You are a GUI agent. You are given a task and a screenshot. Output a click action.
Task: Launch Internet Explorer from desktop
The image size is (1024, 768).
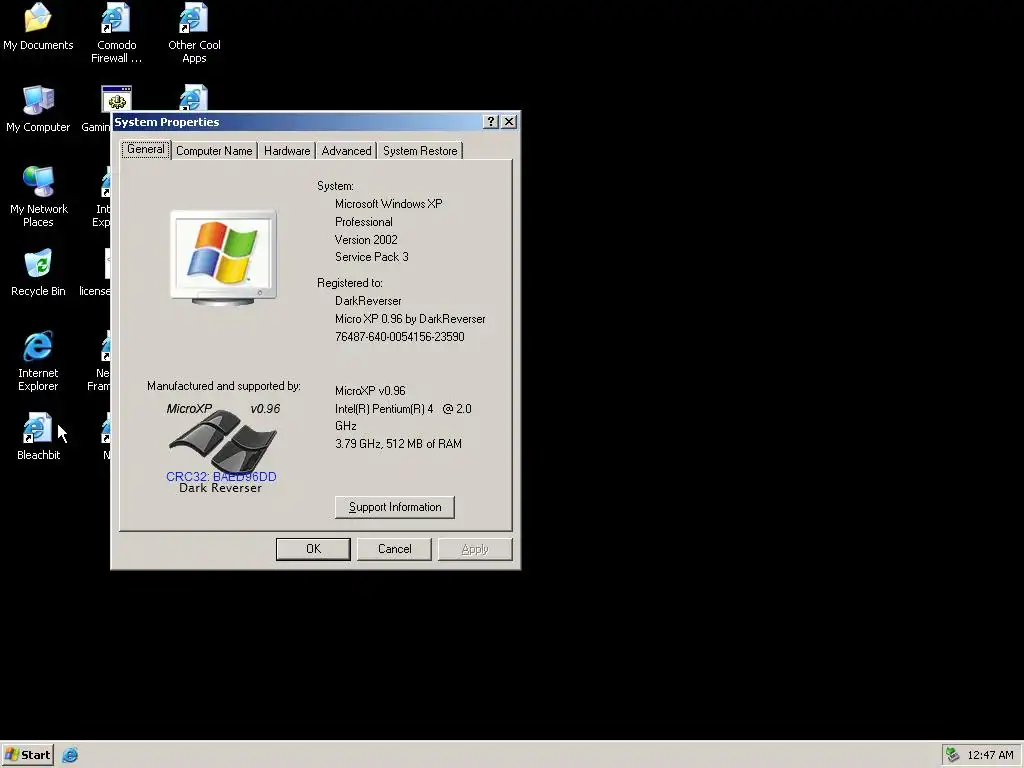(x=38, y=362)
